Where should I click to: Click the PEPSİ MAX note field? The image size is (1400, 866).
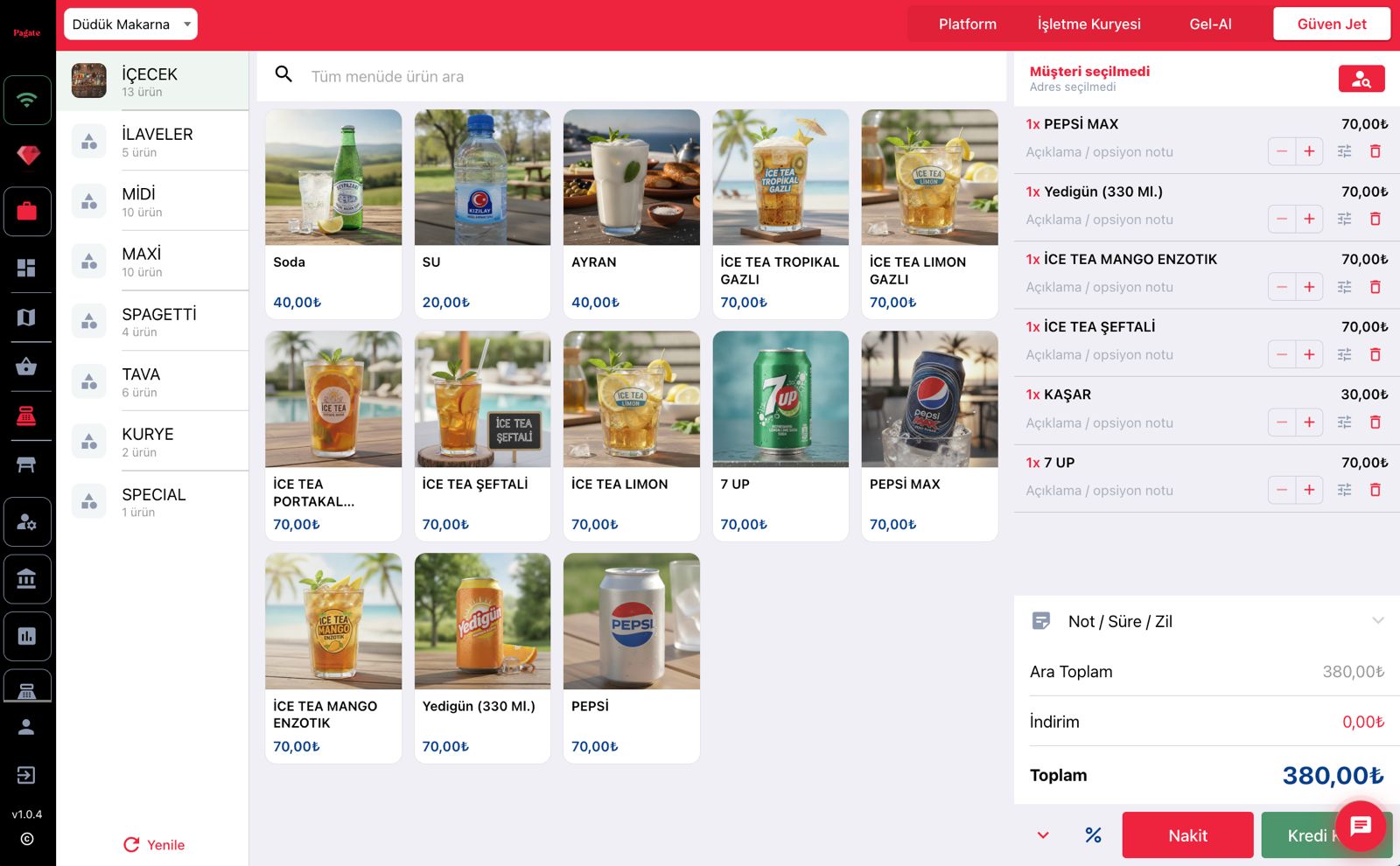[x=1142, y=151]
